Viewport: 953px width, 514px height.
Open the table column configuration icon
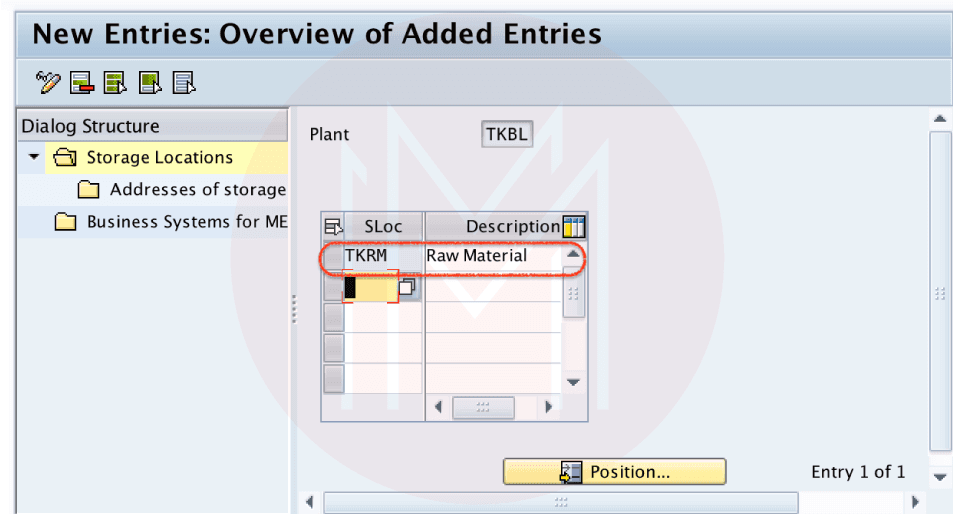[573, 227]
